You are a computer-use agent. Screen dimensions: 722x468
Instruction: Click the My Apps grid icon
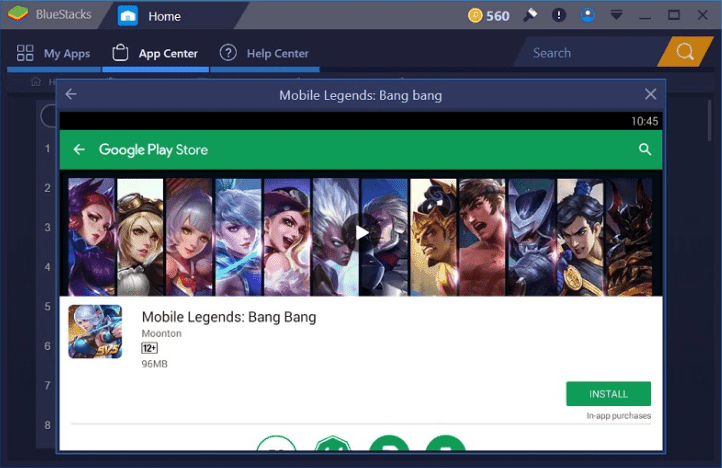pos(25,53)
